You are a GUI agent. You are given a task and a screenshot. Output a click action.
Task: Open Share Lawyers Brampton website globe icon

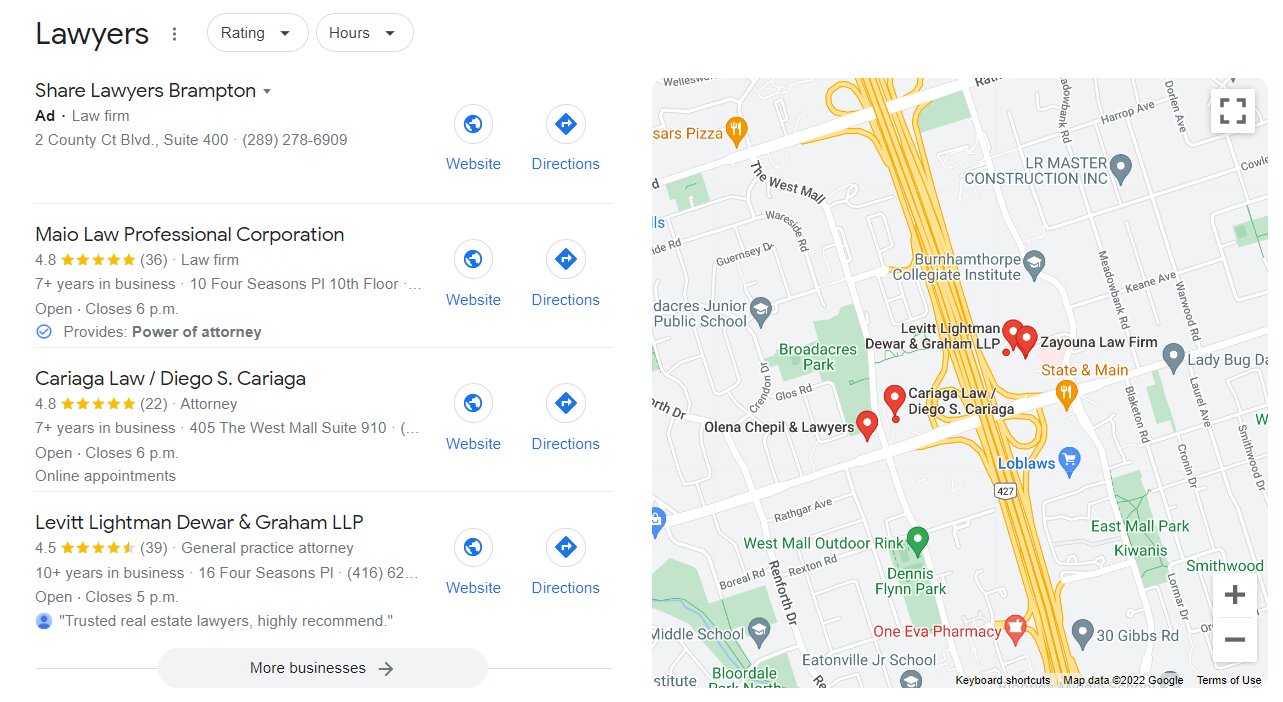click(x=473, y=125)
